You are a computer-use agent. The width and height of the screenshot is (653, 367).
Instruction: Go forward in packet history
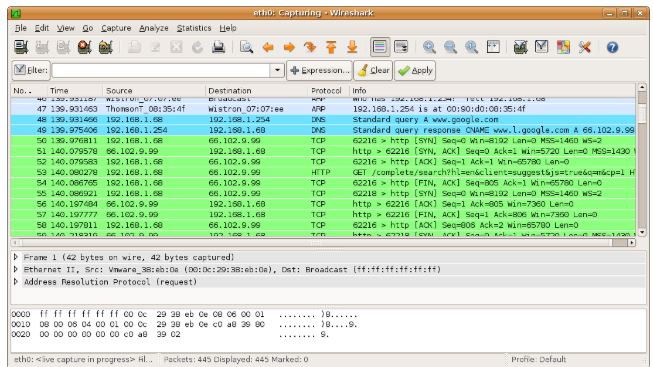[x=289, y=47]
